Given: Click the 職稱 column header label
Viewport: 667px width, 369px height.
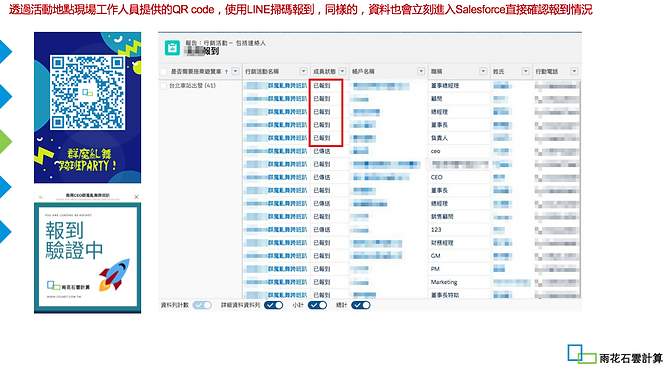Looking at the screenshot, I should pos(436,72).
